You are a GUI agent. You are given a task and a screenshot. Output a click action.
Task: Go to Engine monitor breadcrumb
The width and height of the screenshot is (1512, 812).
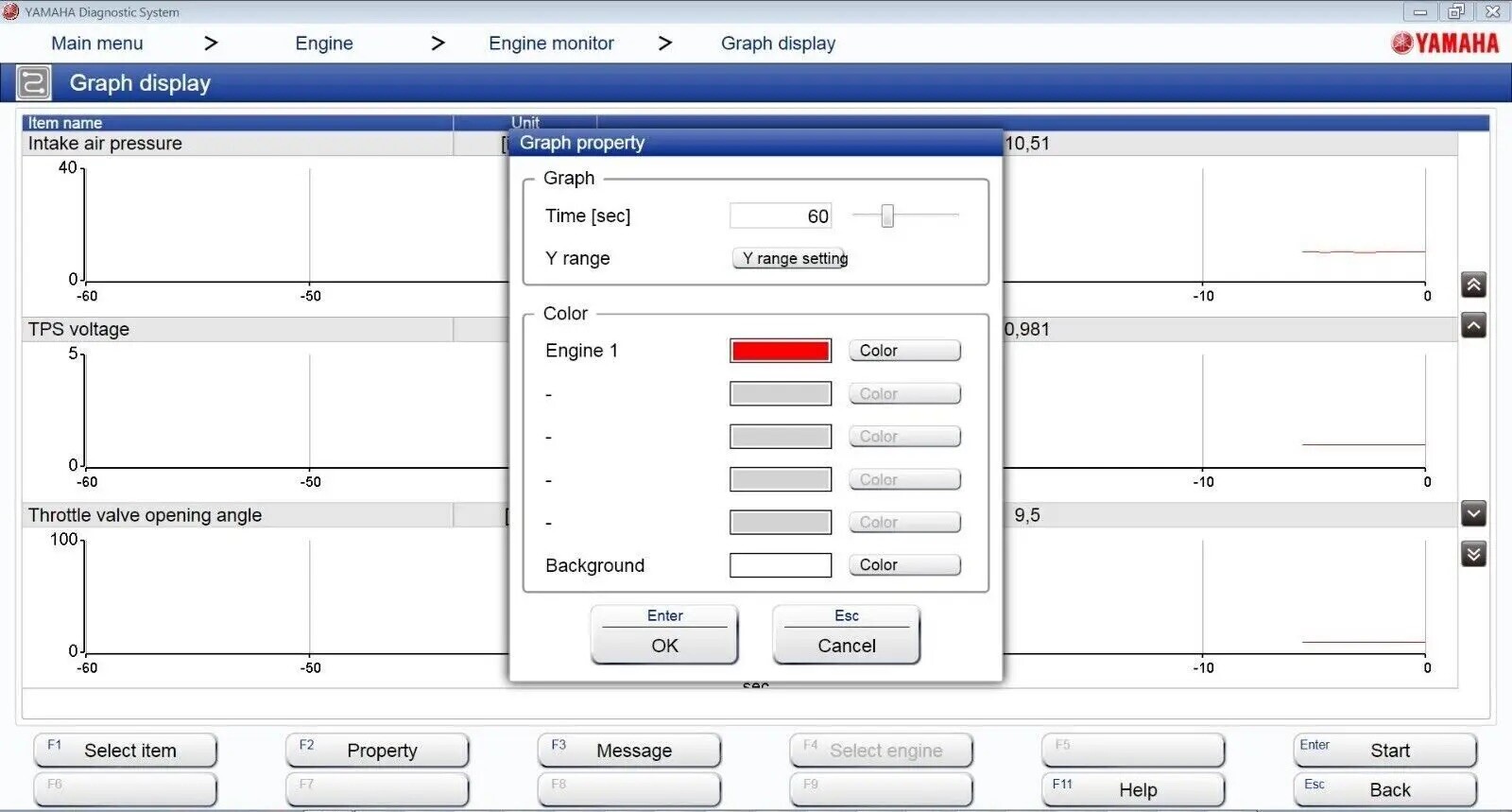[551, 43]
